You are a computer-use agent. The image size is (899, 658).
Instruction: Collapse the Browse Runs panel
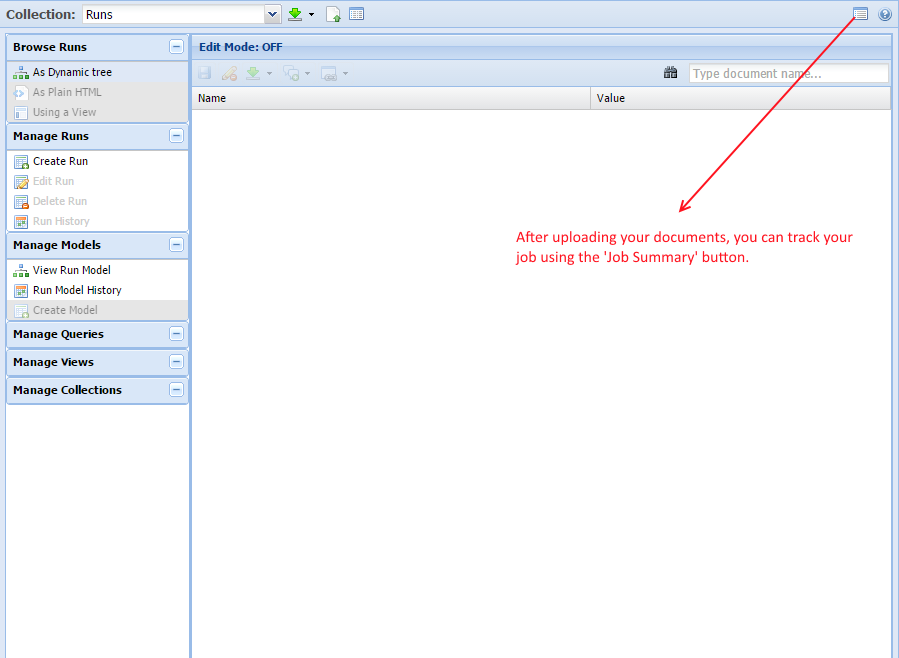pyautogui.click(x=177, y=47)
